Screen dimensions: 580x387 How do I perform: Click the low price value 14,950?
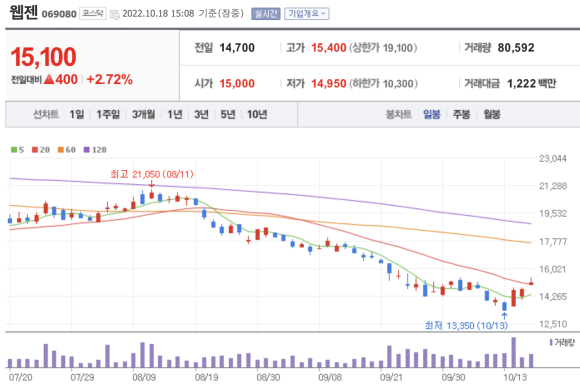tap(328, 84)
